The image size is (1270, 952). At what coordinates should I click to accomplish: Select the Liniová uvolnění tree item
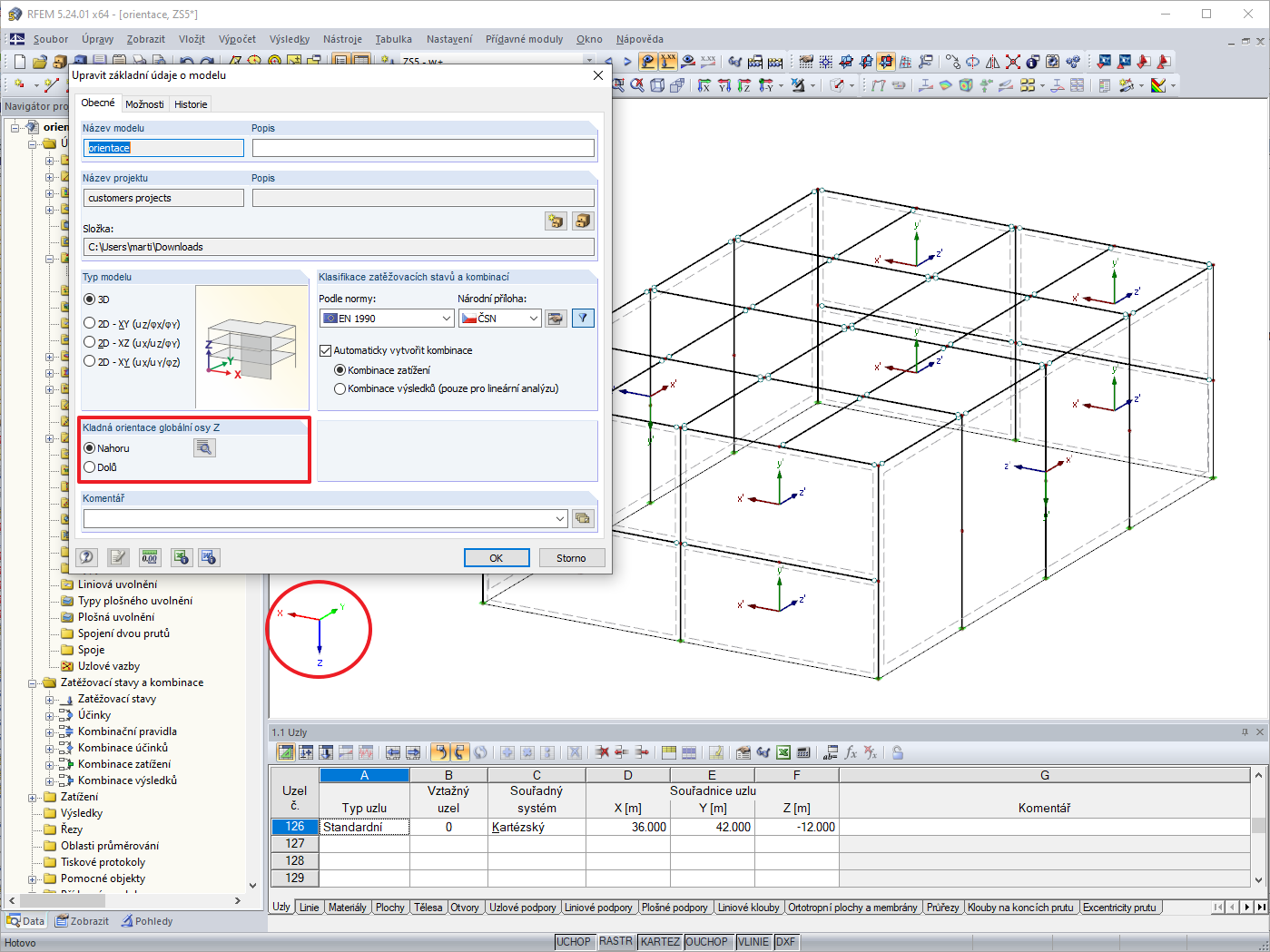click(x=117, y=584)
